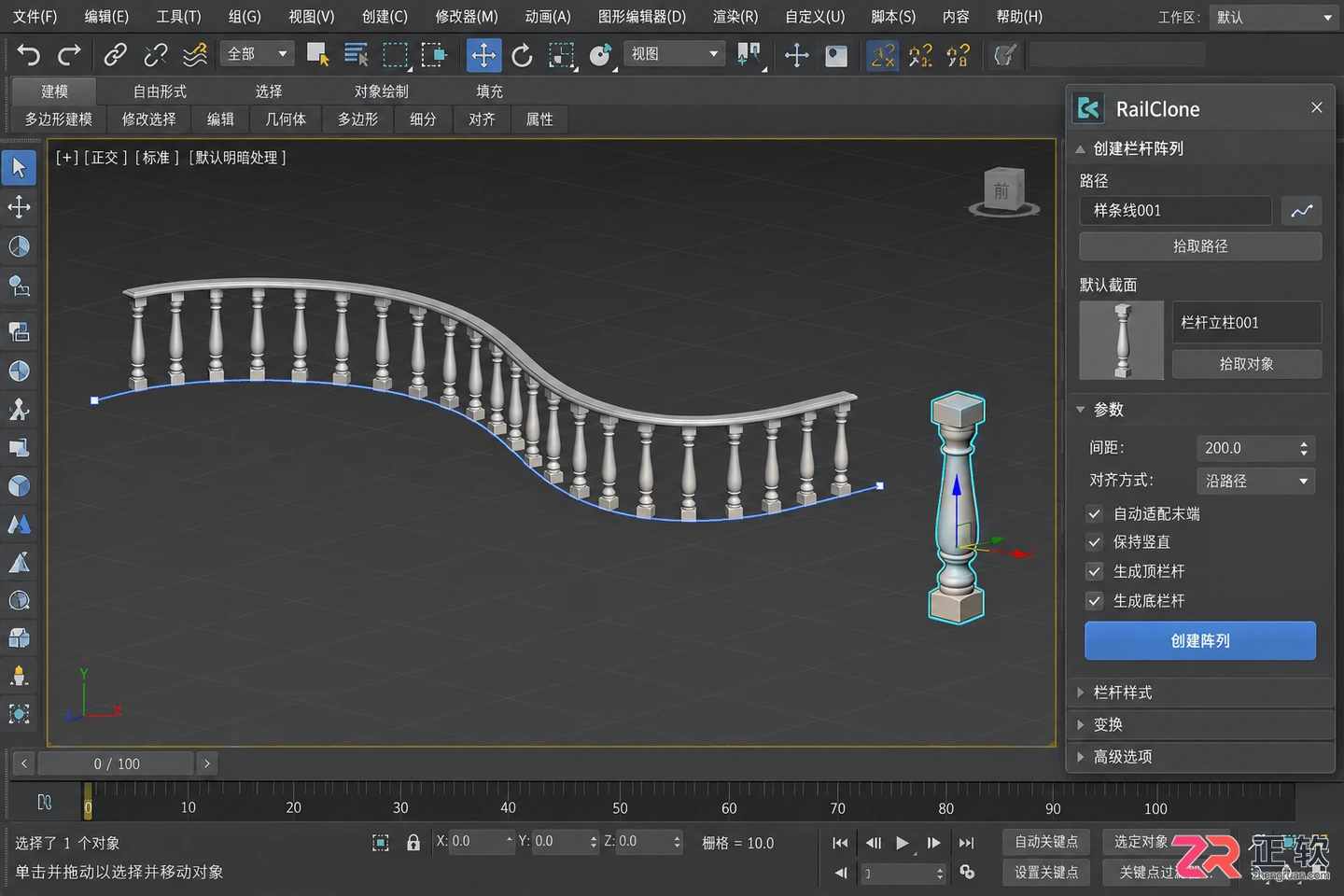1344x896 pixels.
Task: Click the 拾取对象 button
Action: click(1246, 364)
